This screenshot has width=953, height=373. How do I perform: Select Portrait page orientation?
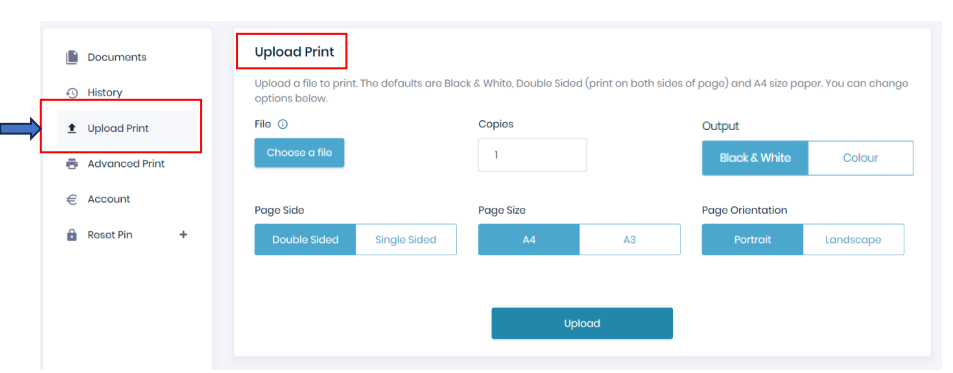(752, 239)
